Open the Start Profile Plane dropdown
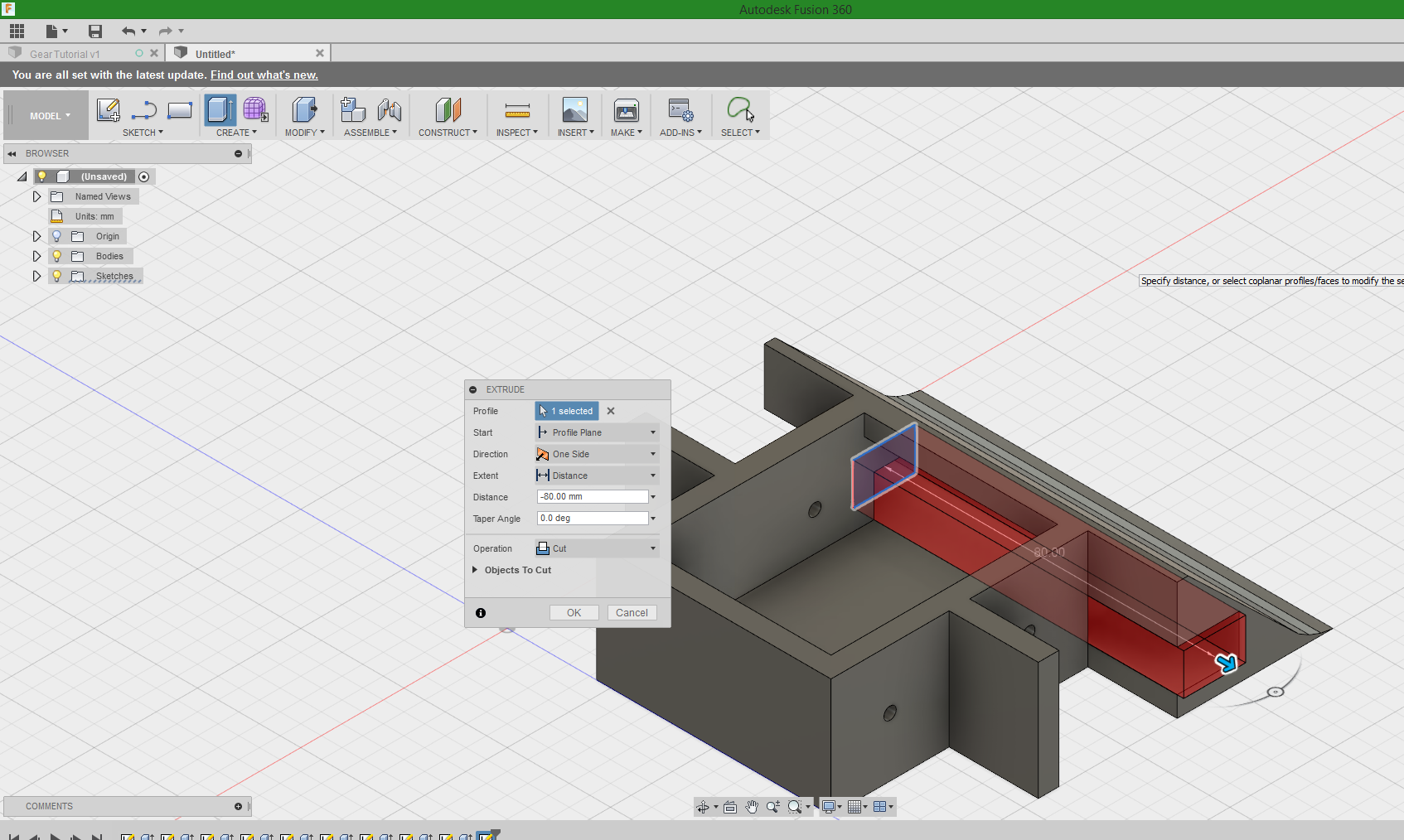The image size is (1404, 840). tap(597, 432)
